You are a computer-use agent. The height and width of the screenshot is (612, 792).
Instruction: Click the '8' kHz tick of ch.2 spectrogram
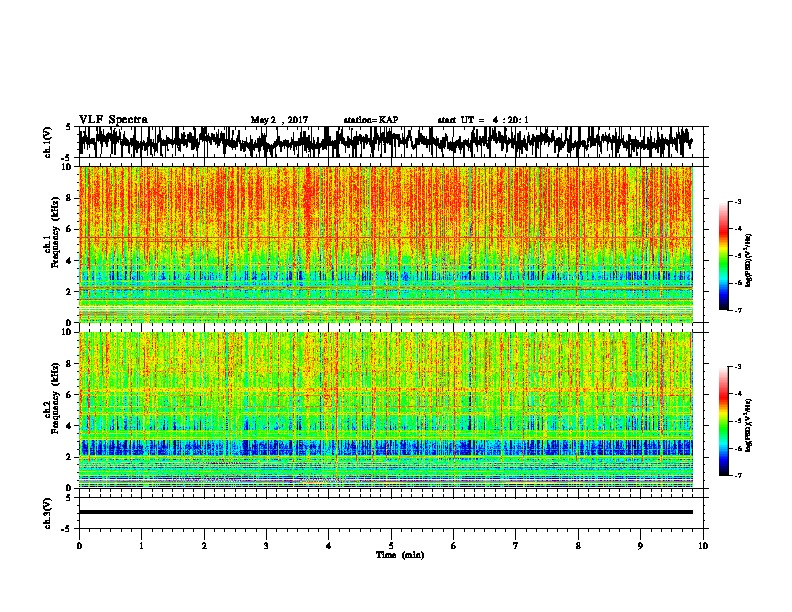point(70,364)
